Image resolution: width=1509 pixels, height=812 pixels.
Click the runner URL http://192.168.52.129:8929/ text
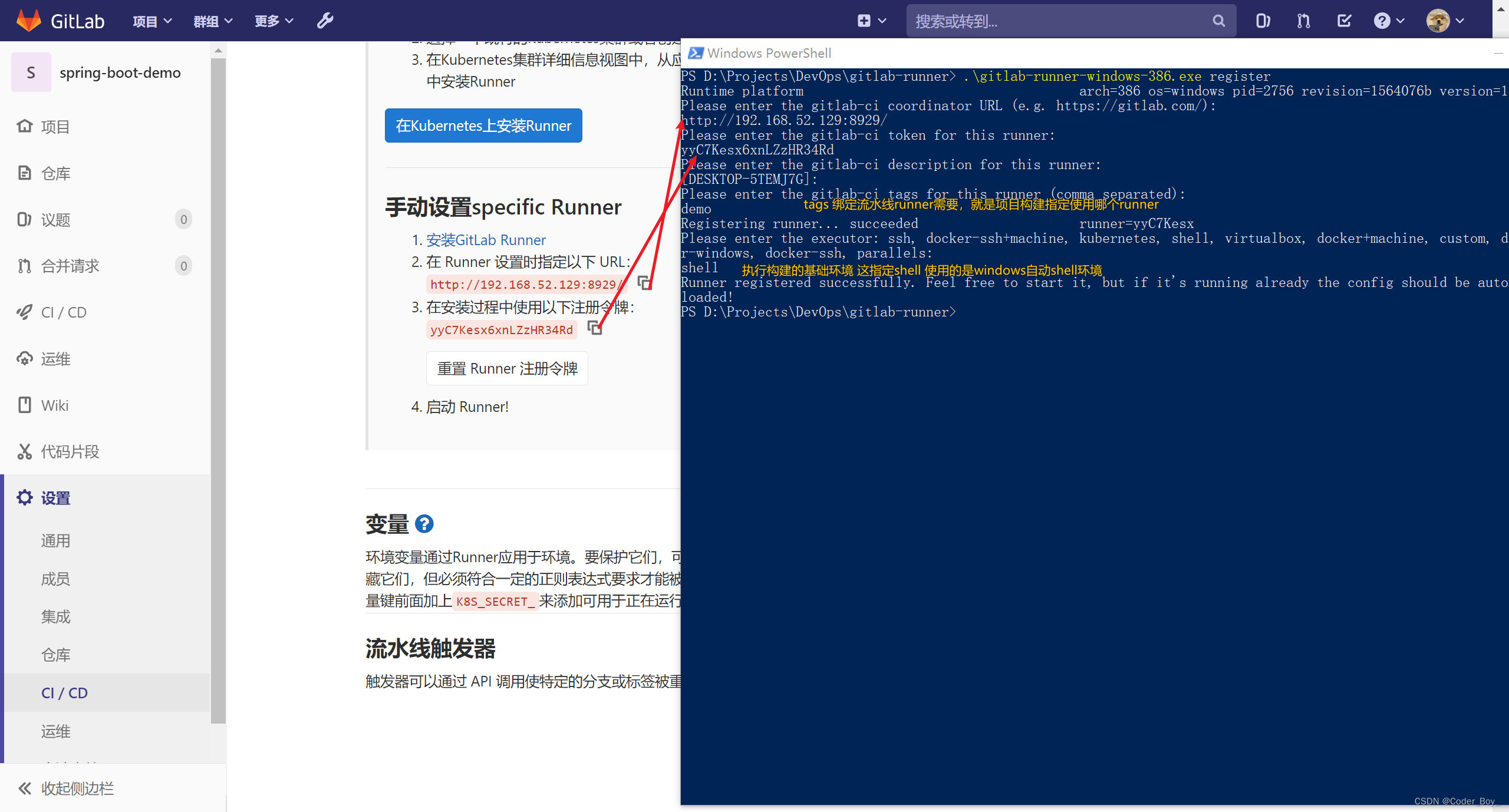coord(526,285)
